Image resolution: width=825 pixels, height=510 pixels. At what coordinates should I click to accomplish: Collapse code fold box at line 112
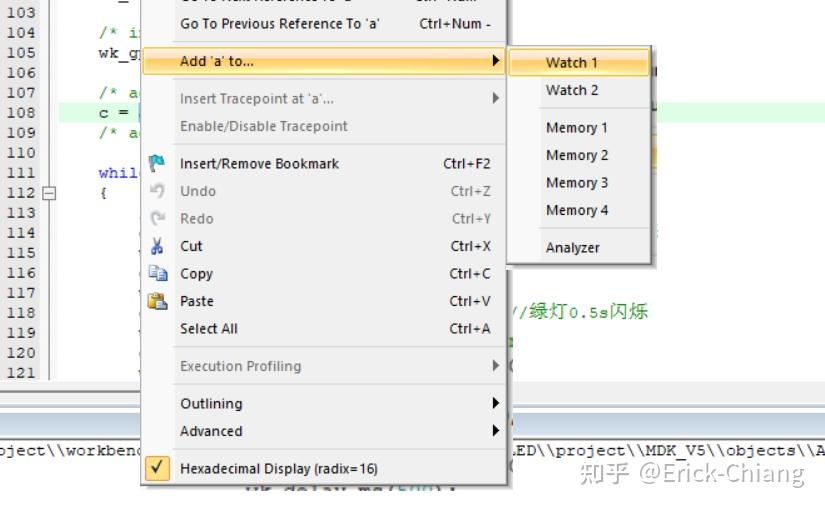[x=47, y=193]
